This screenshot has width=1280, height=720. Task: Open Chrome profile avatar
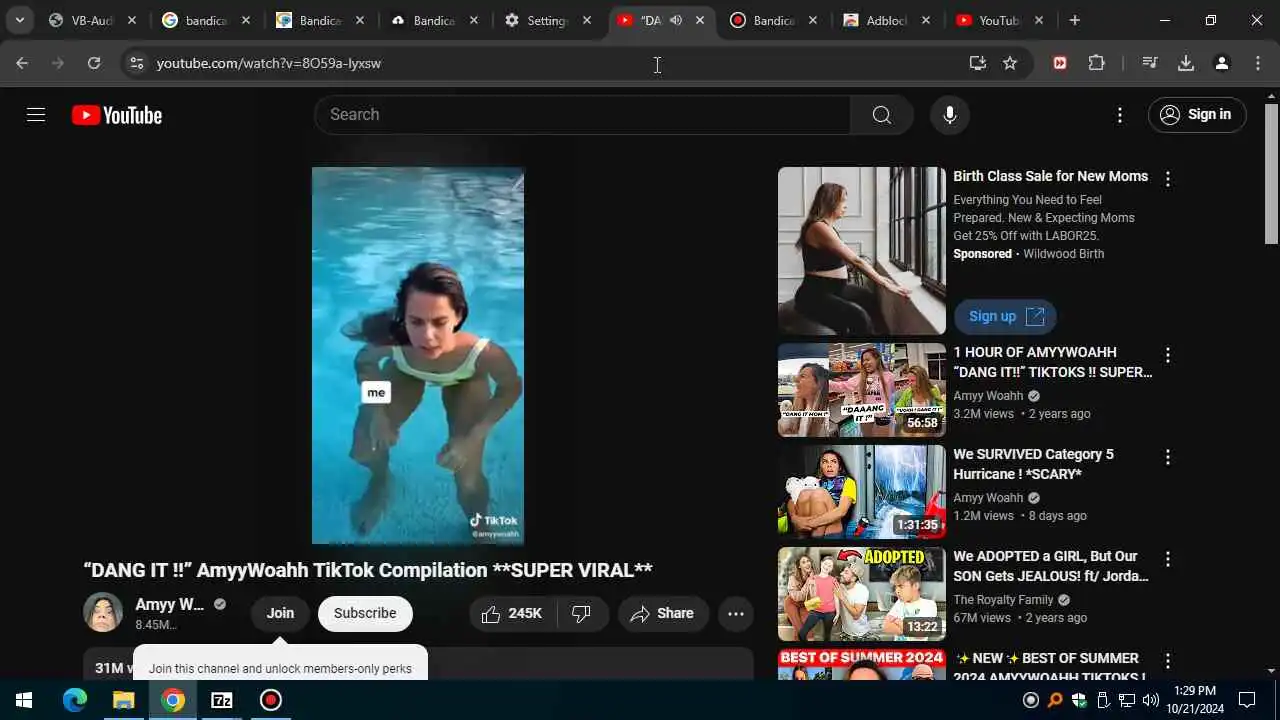click(1221, 63)
